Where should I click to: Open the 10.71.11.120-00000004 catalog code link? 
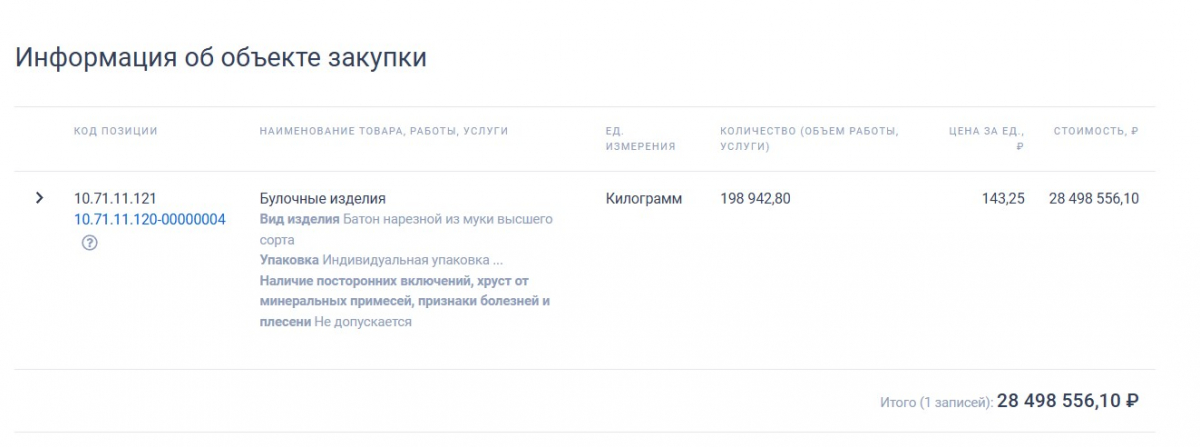tap(150, 219)
